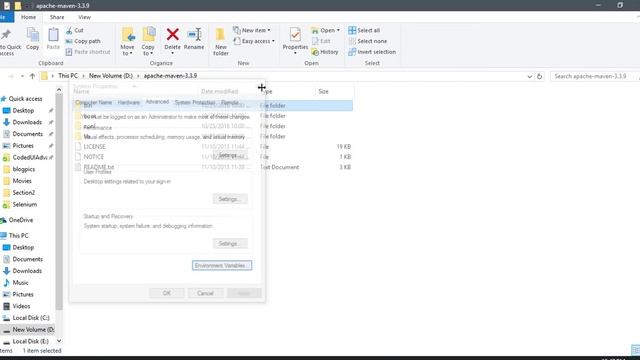Open the Move to menu
The image size is (640, 360).
[128, 41]
